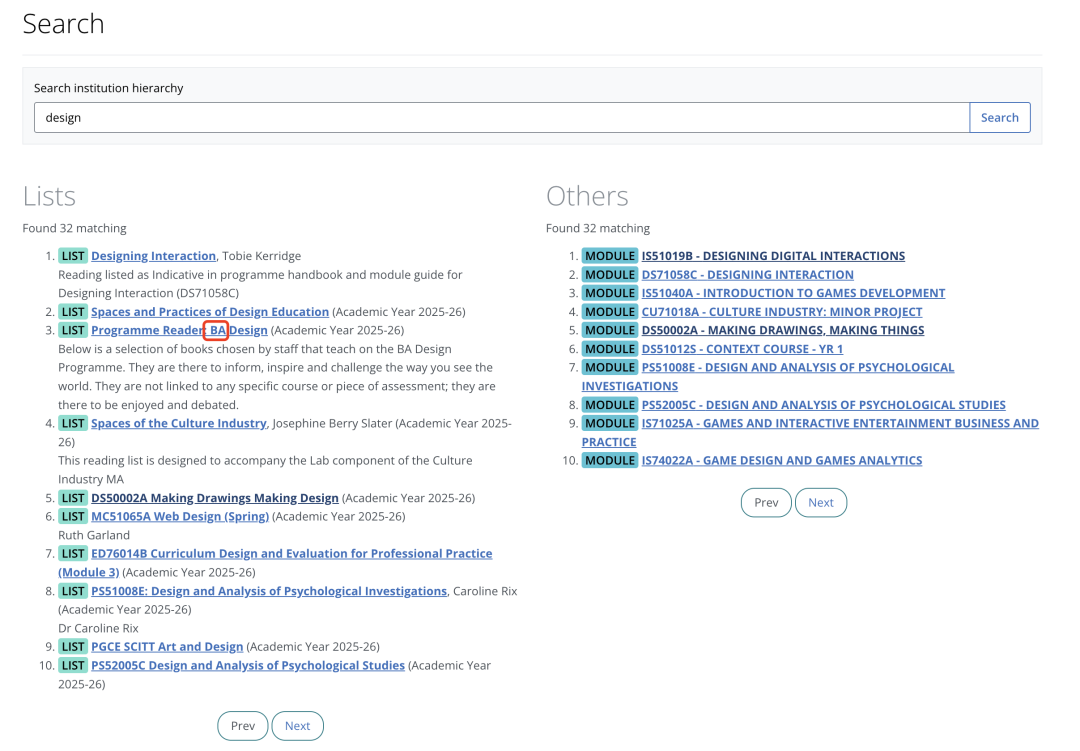The image size is (1080, 751).
Task: Click the "Search institution hierarchy" label
Action: pyautogui.click(x=109, y=88)
